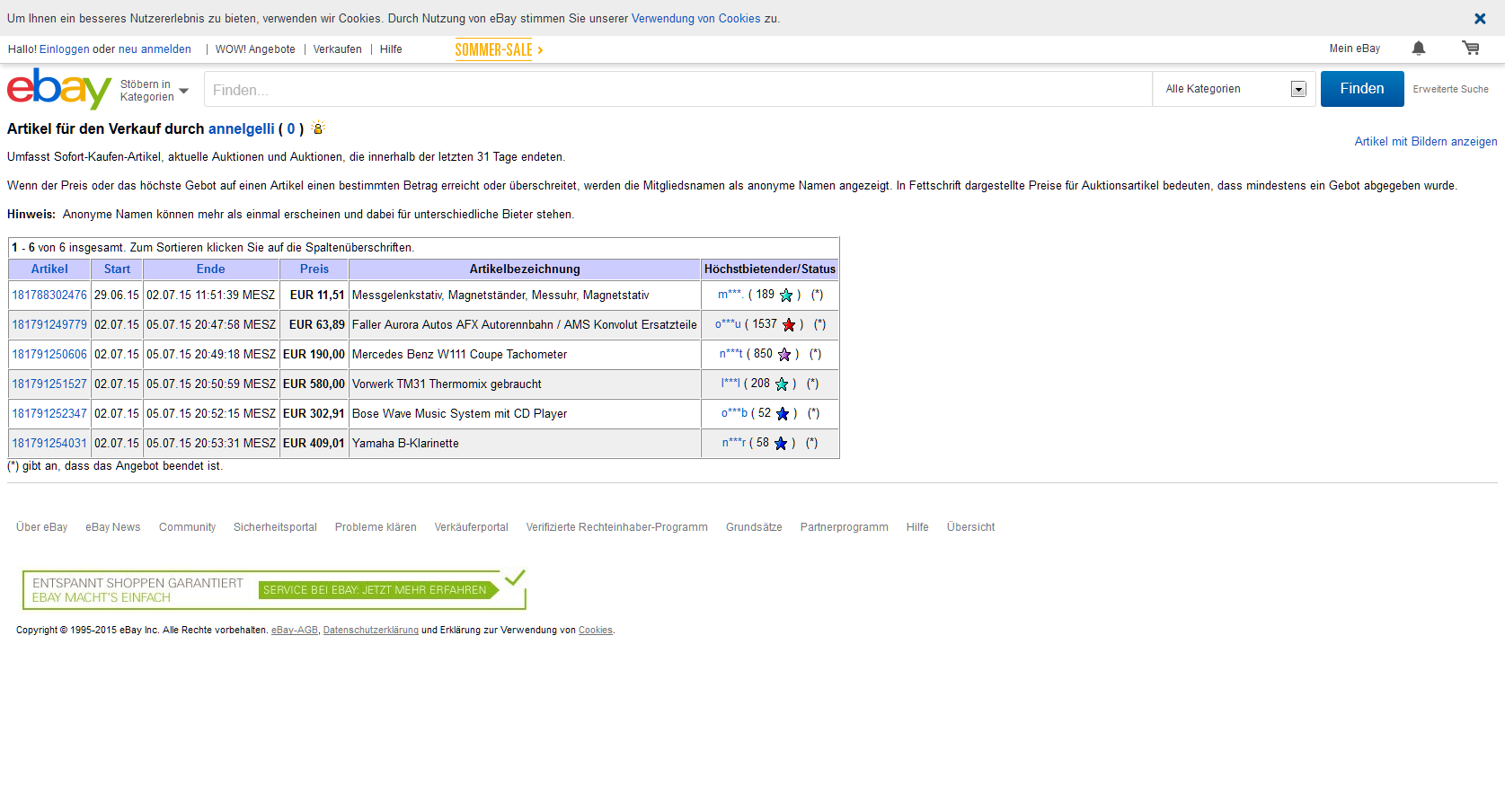Open the shopping cart icon
Viewport: 1505px width, 812px height.
click(x=1471, y=49)
